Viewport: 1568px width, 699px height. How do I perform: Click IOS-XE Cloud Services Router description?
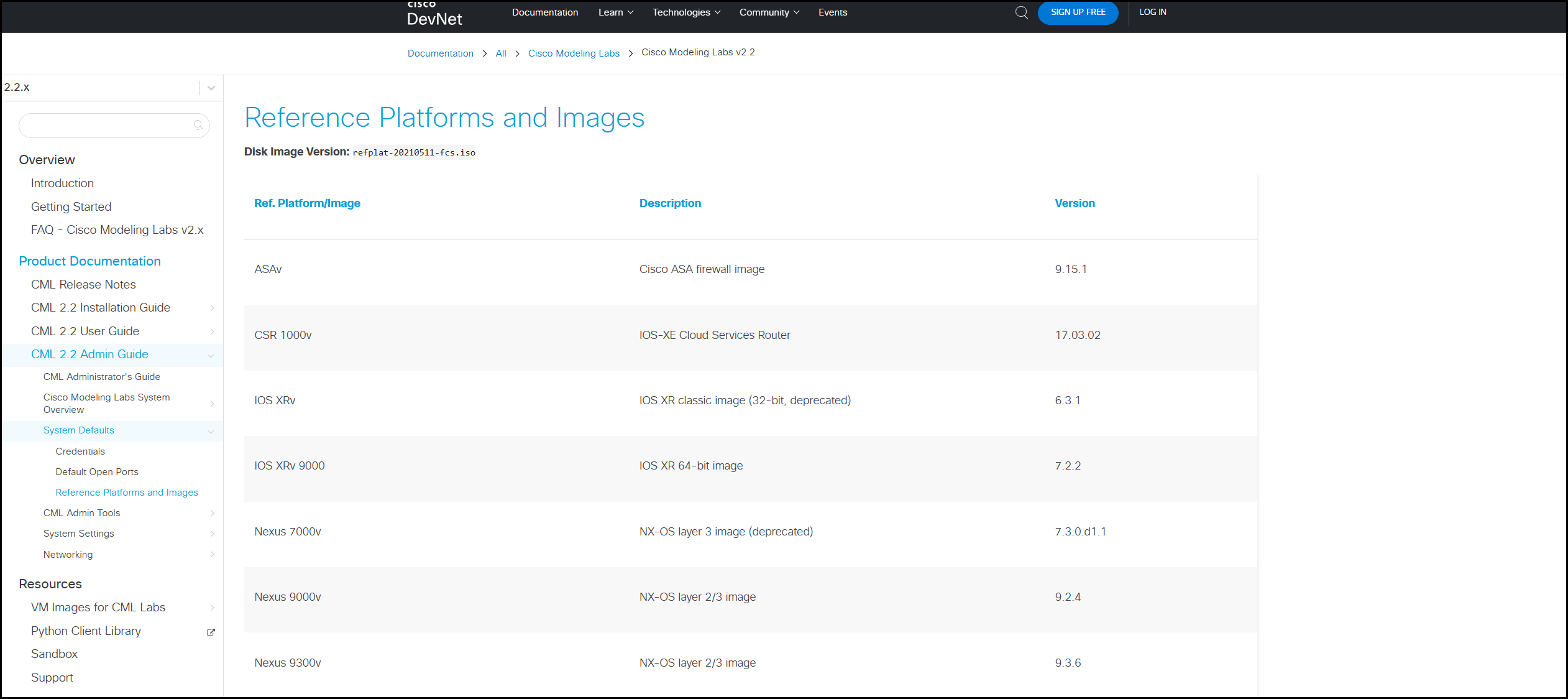(x=715, y=335)
